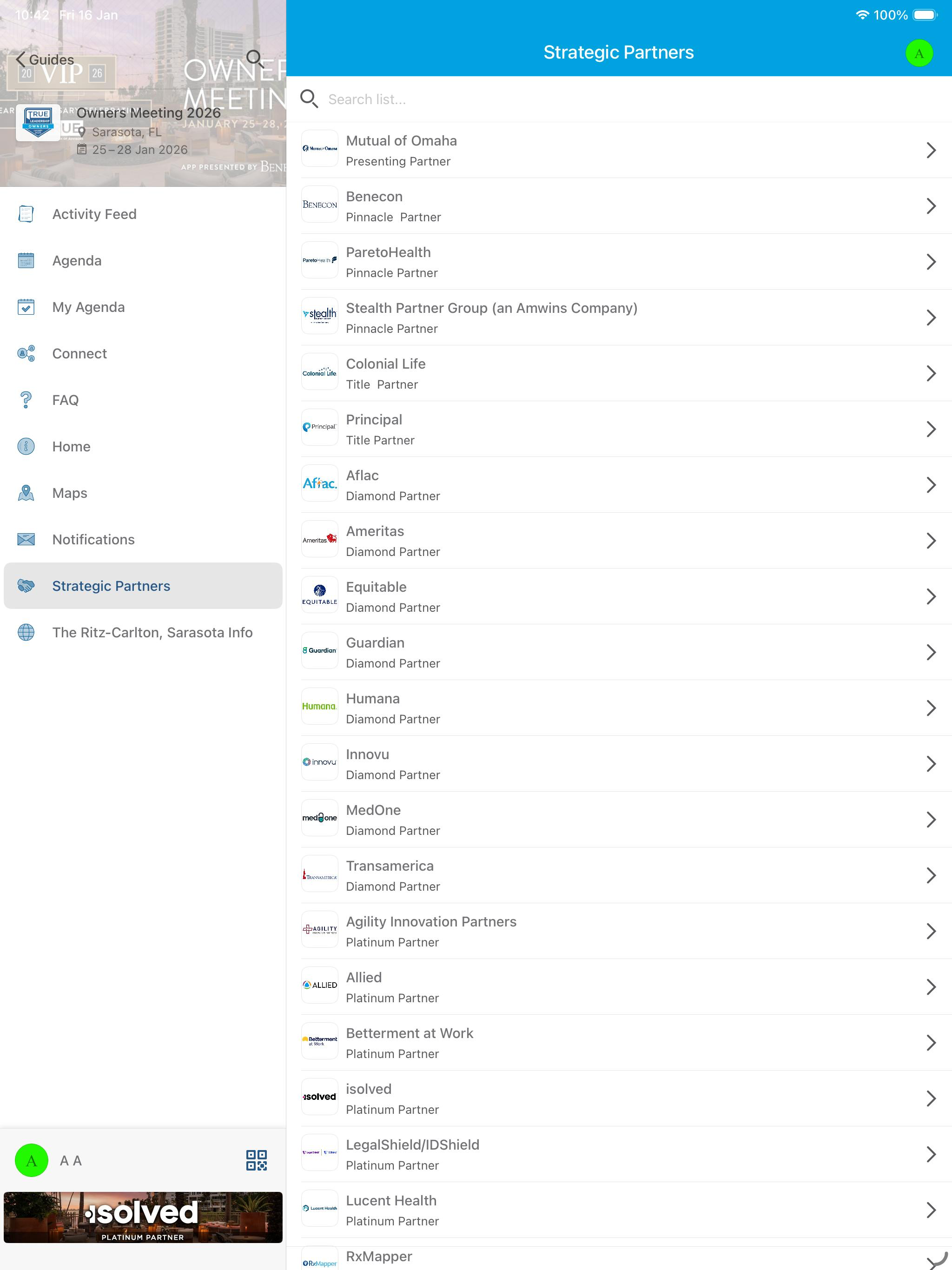Tap the green profile avatar in header
952x1270 pixels.
919,53
